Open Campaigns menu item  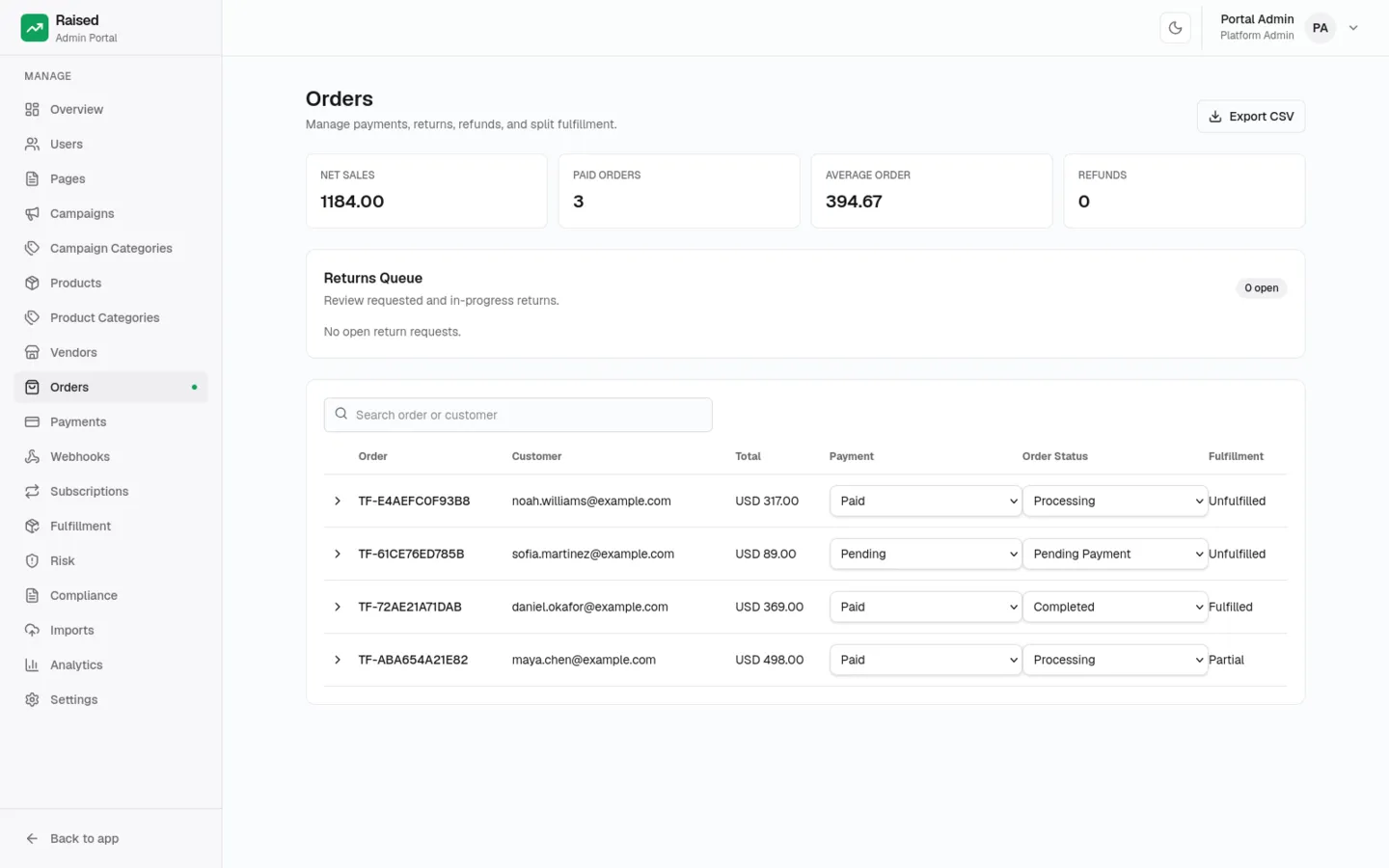tap(111, 213)
